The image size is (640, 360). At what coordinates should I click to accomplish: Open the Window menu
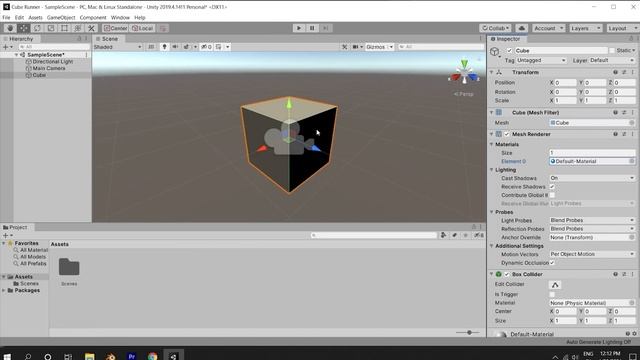point(120,18)
